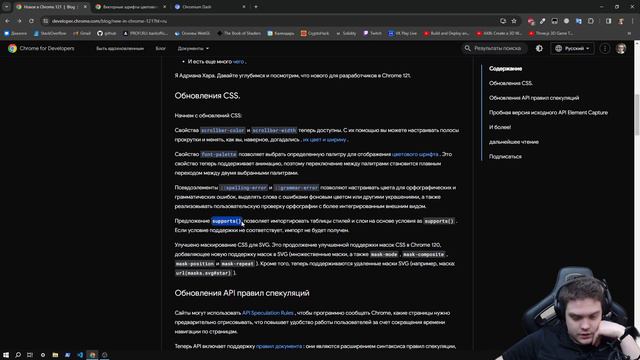The height and width of the screenshot is (360, 640).
Task: Click the mask-mode code term
Action: [384, 255]
